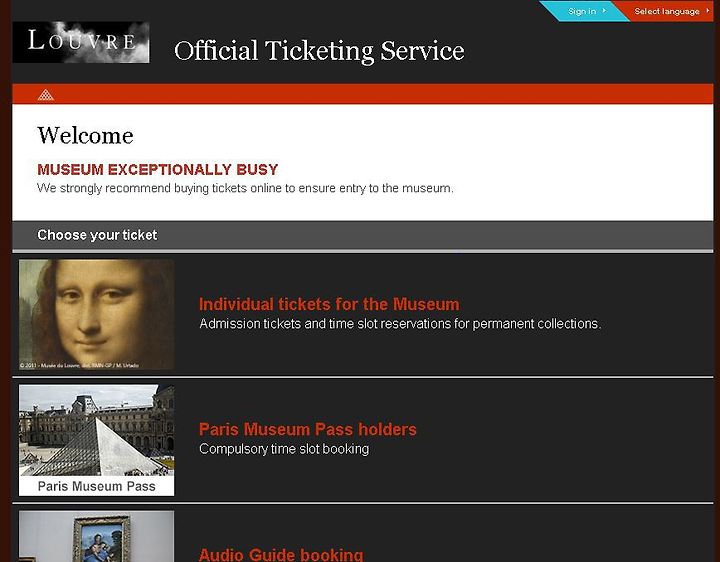Open Audio Guide booking link
This screenshot has height=562, width=720.
coord(281,554)
